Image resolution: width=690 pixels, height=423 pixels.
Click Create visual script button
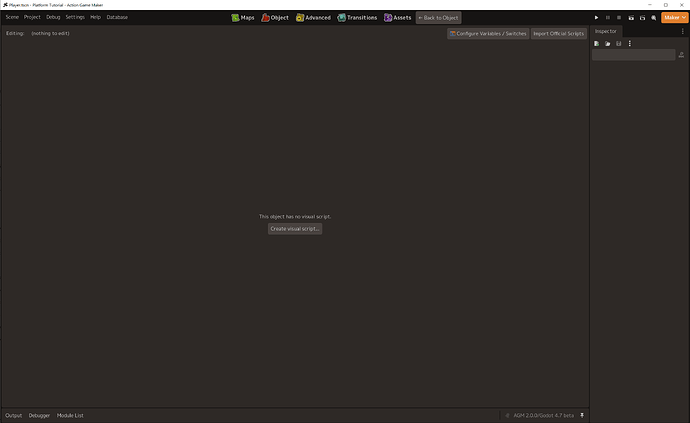tap(295, 229)
